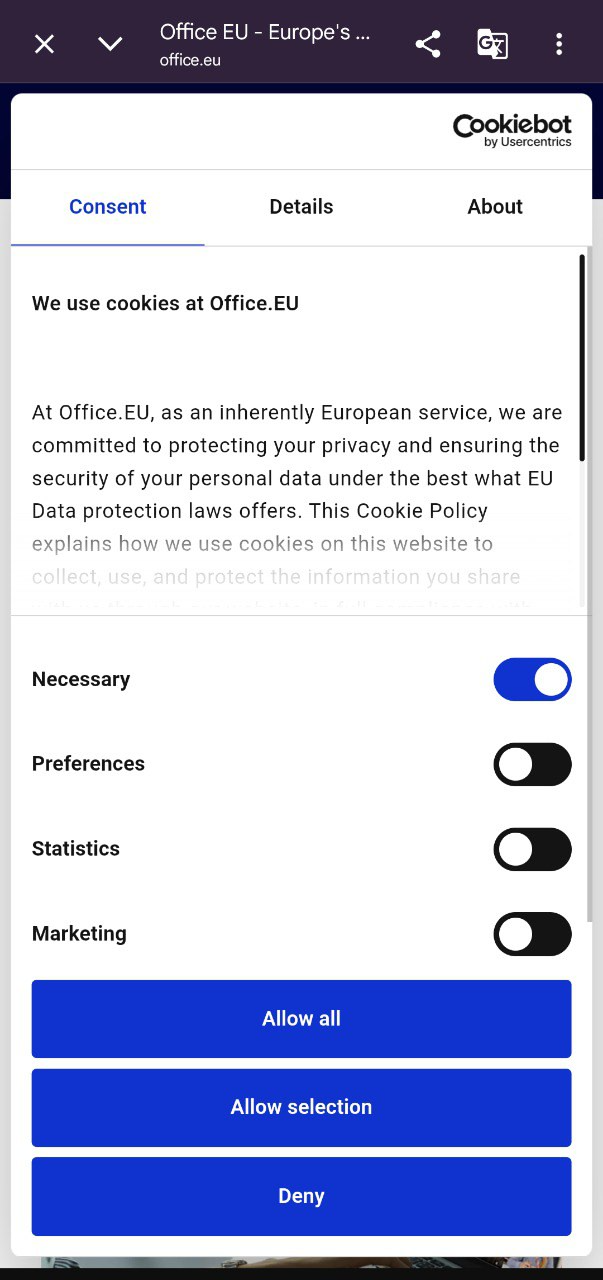603x1280 pixels.
Task: Click the Allow selection button
Action: click(x=301, y=1107)
